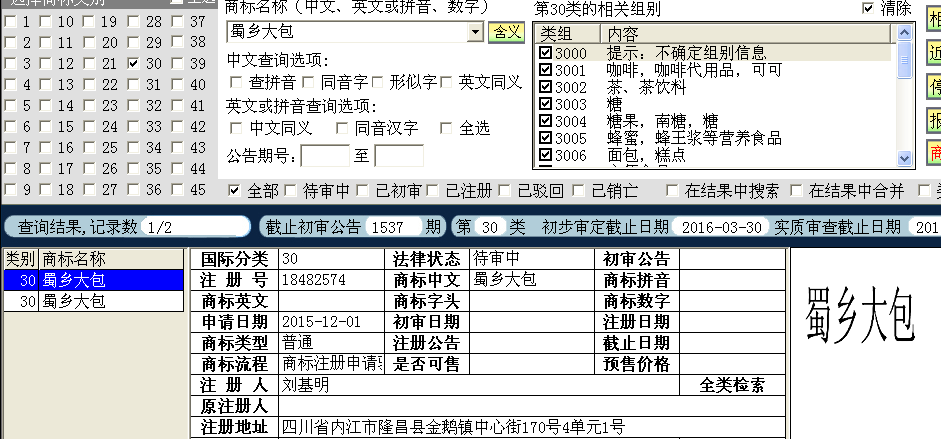Uncheck group 3004 糖果 checkbox
This screenshot has width=941, height=439.
click(545, 121)
